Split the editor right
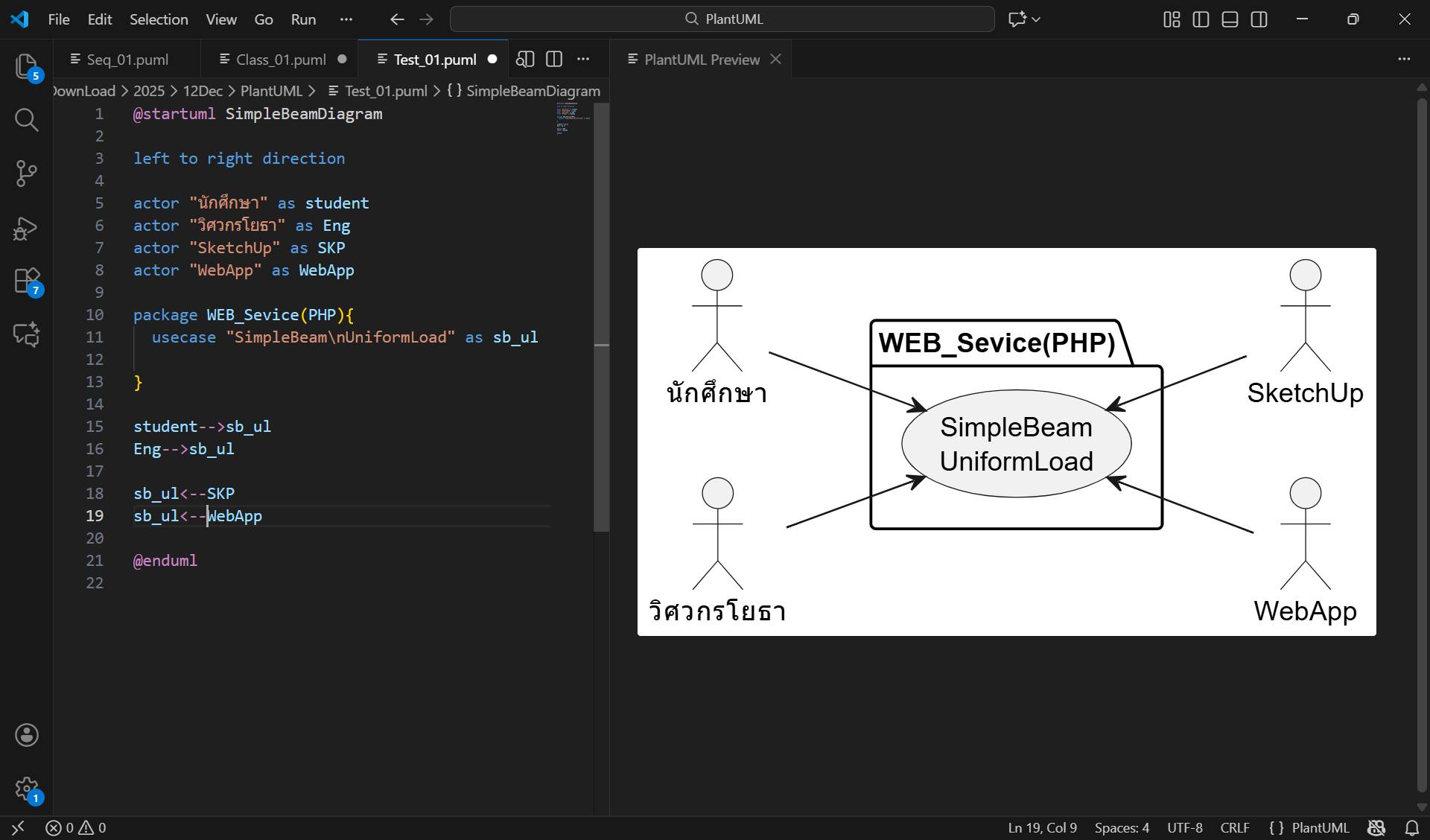Image resolution: width=1430 pixels, height=840 pixels. point(554,60)
